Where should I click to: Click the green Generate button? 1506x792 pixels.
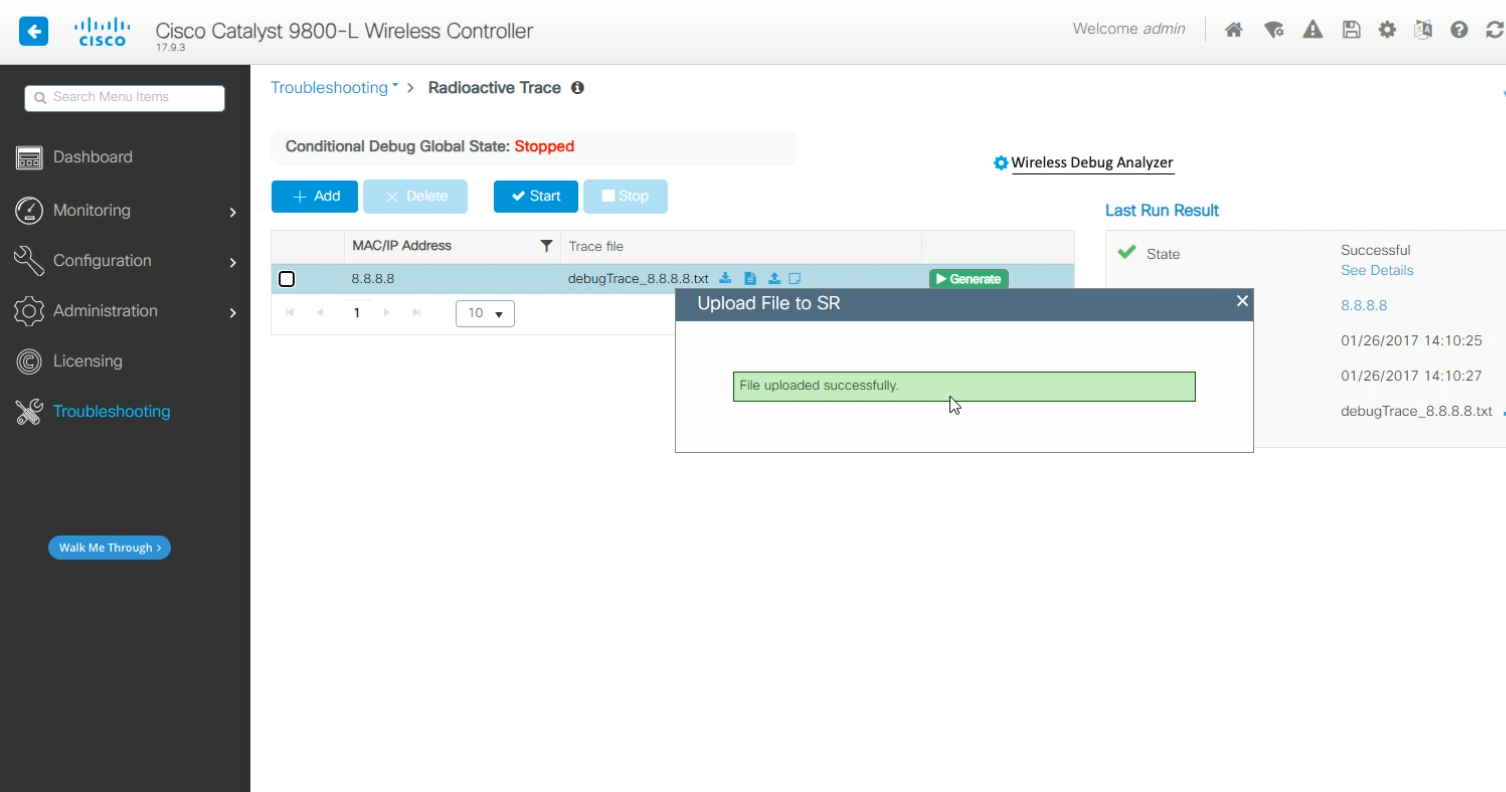pyautogui.click(x=968, y=279)
